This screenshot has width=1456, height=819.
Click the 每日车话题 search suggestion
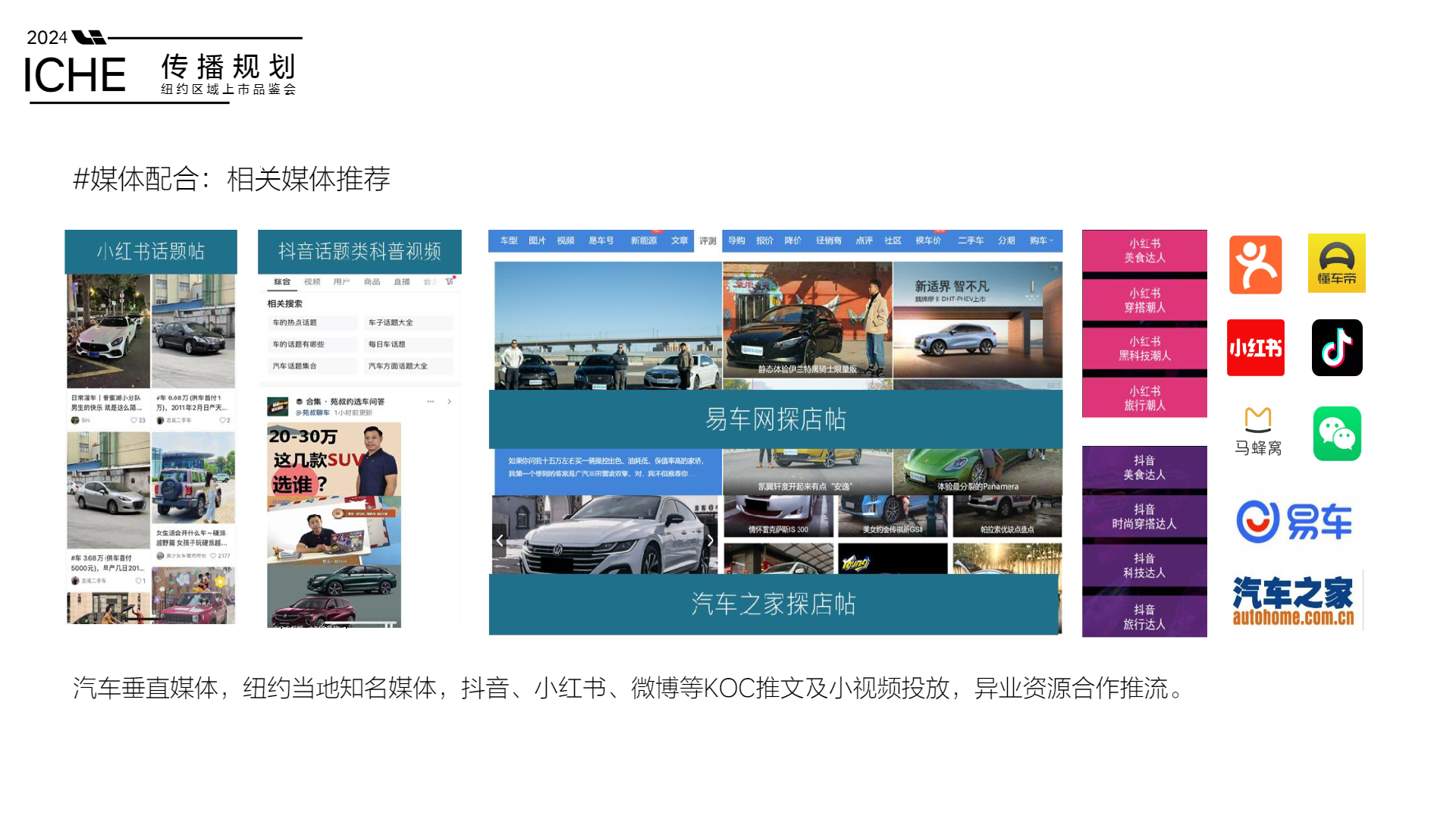409,344
